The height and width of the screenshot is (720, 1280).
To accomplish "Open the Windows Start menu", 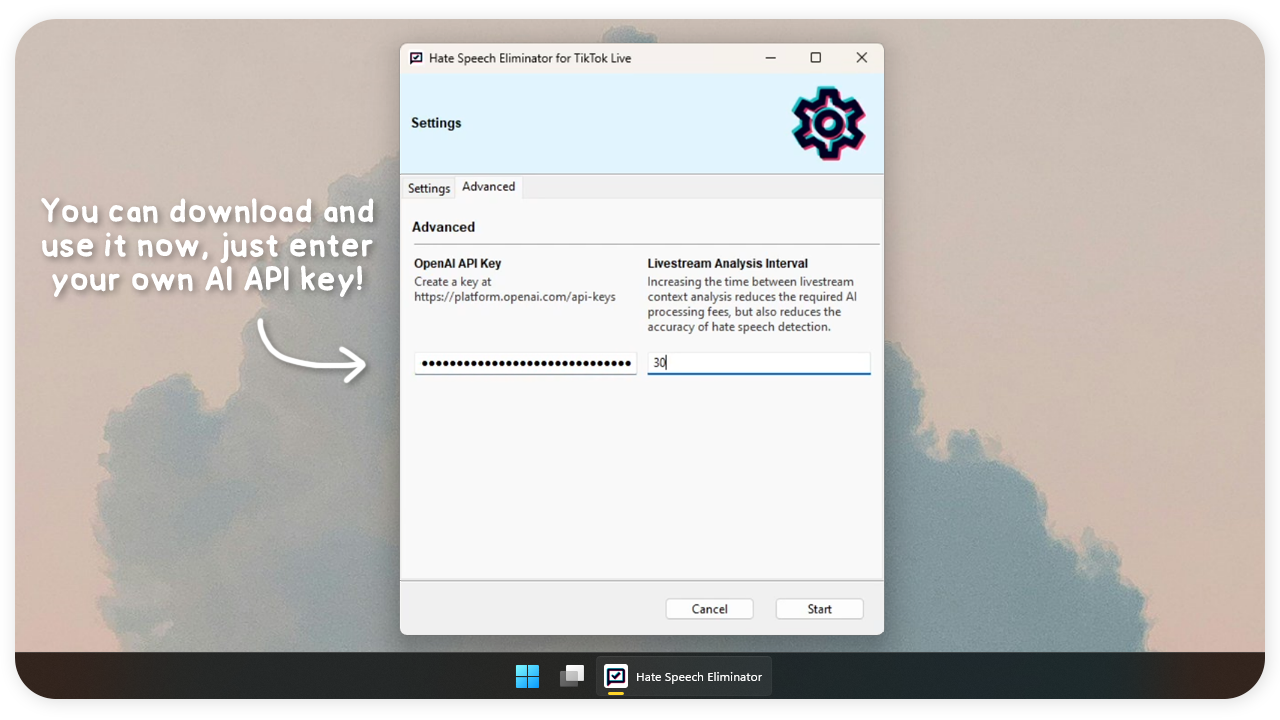I will pyautogui.click(x=527, y=677).
